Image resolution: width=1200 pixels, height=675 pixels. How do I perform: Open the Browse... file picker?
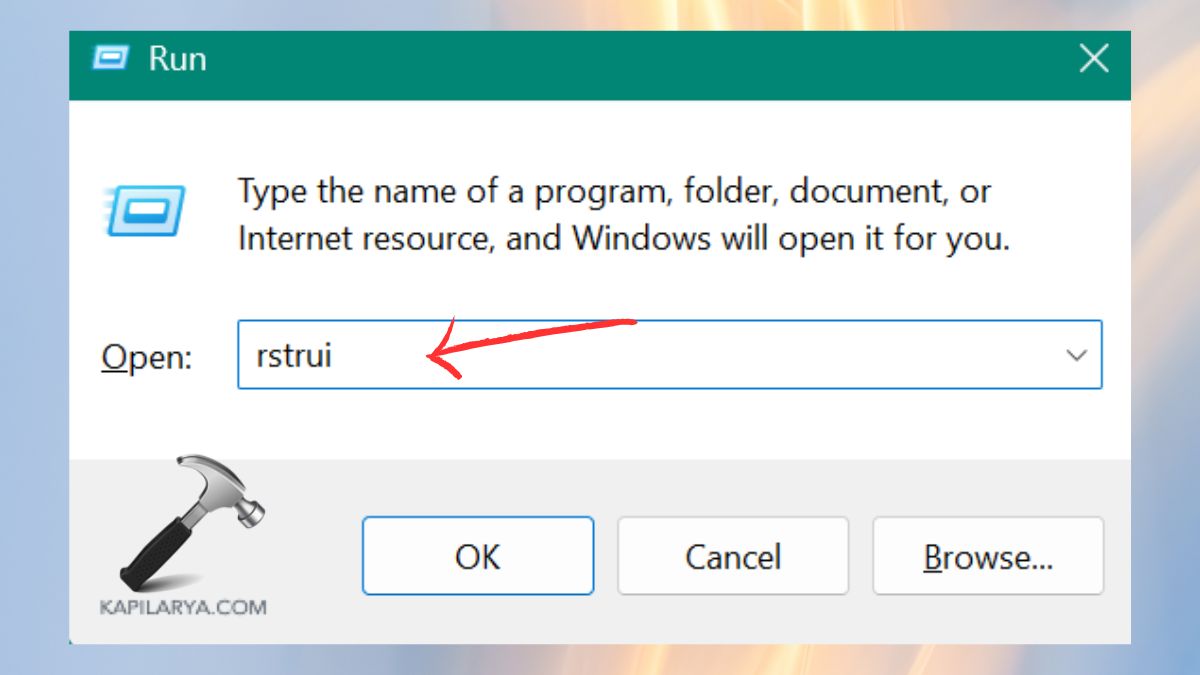point(988,556)
